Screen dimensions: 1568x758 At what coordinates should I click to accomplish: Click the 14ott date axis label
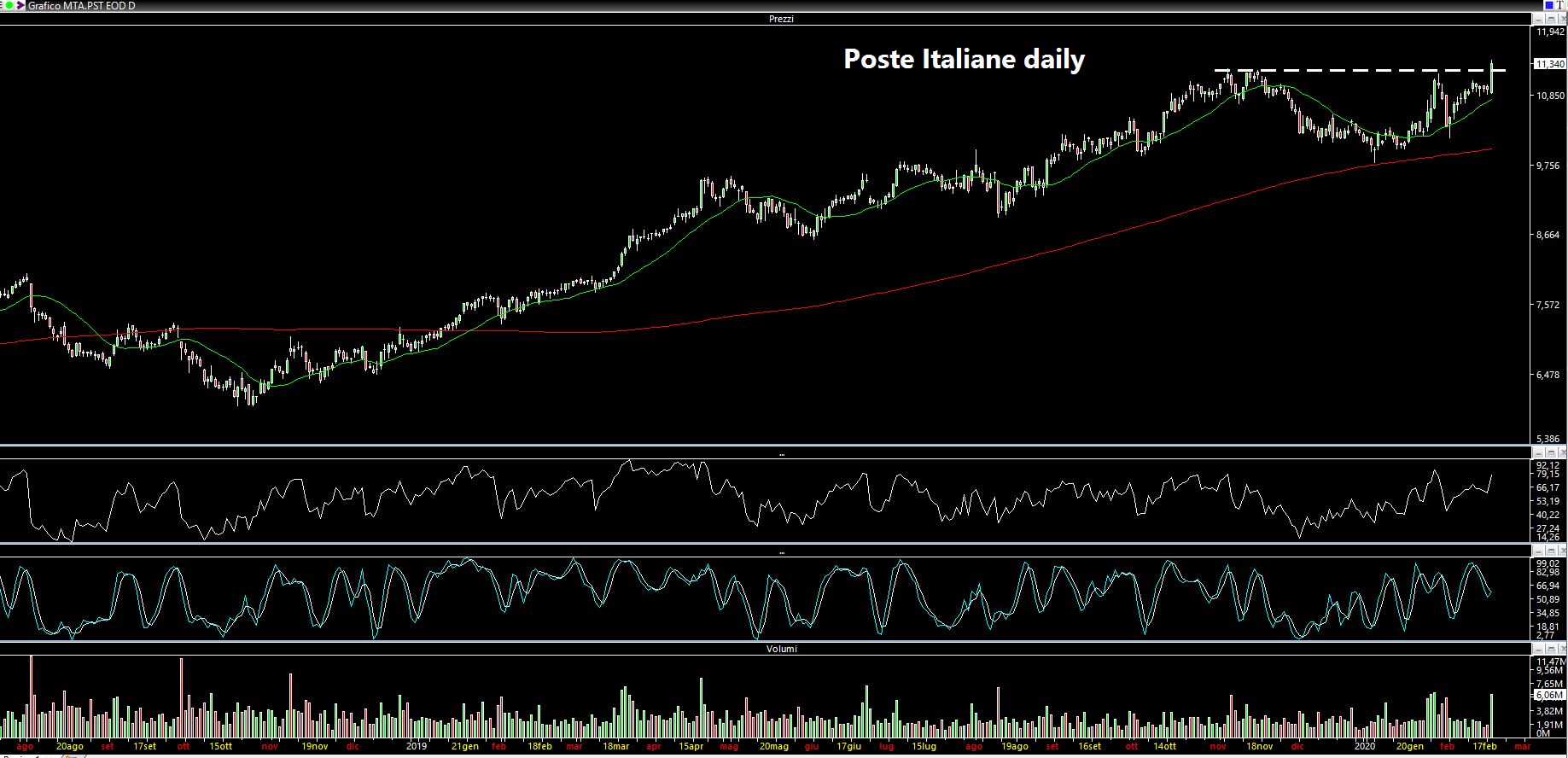[x=1164, y=746]
